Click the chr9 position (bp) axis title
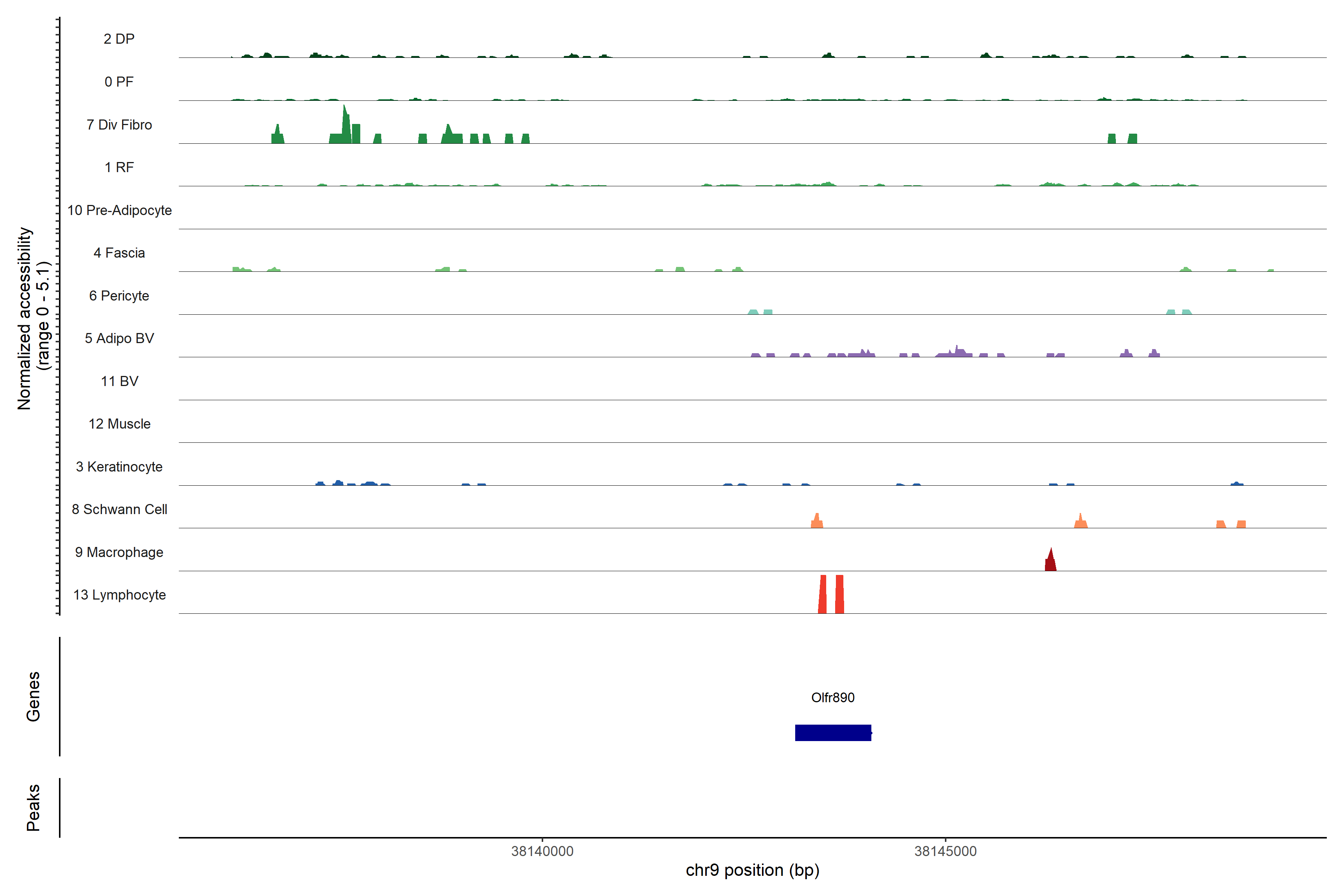The image size is (1344, 896). [752, 870]
